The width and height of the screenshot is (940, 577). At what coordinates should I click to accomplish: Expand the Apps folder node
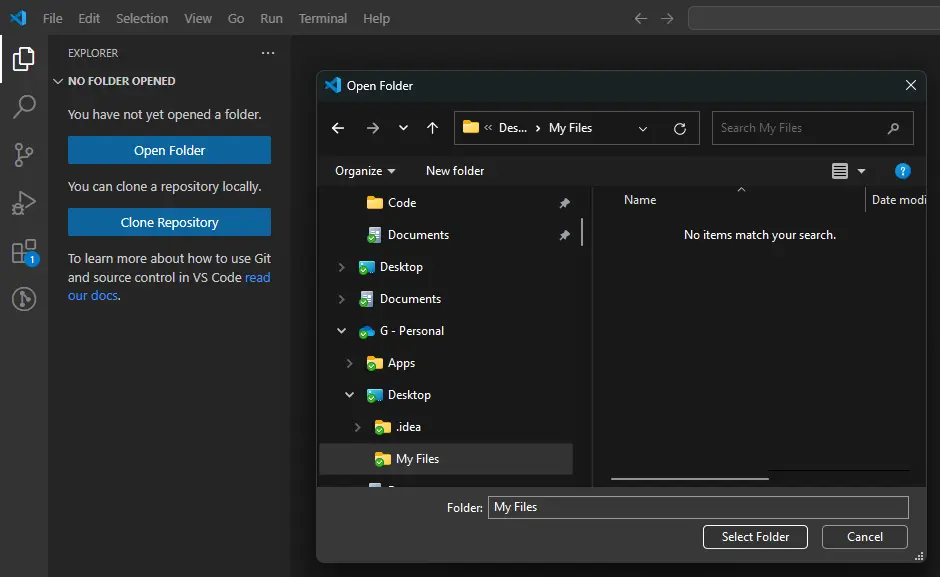350,363
